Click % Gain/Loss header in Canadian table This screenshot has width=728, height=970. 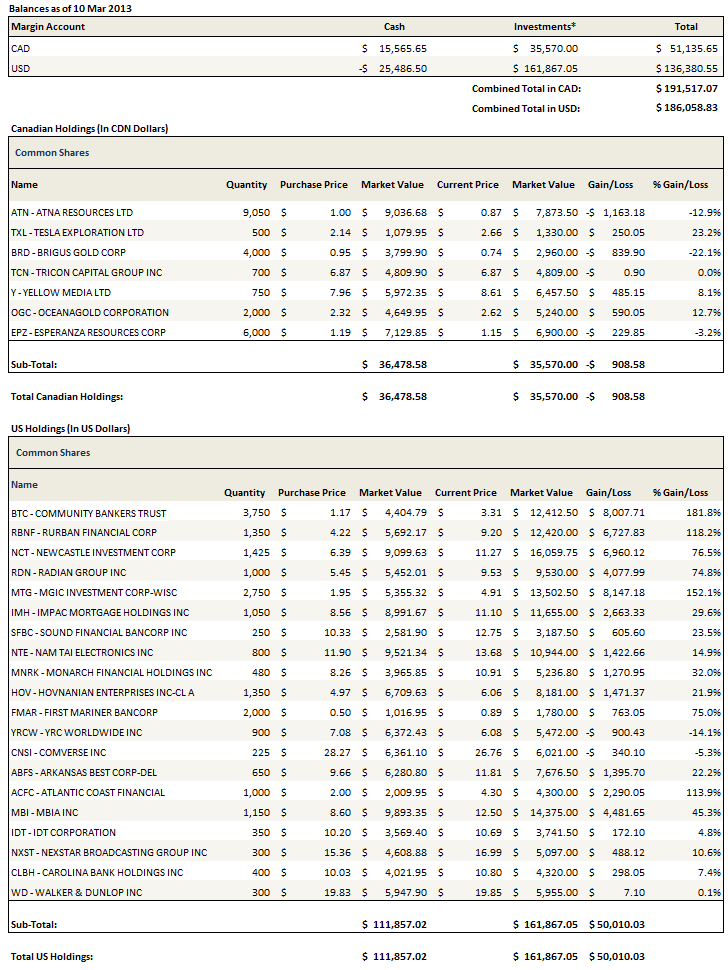679,184
